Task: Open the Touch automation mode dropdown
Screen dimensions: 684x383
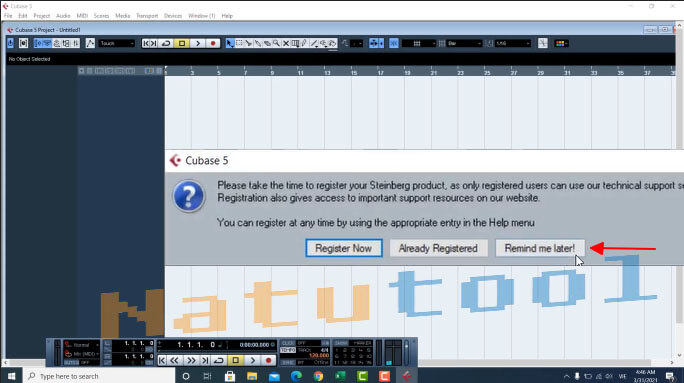Action: 116,43
